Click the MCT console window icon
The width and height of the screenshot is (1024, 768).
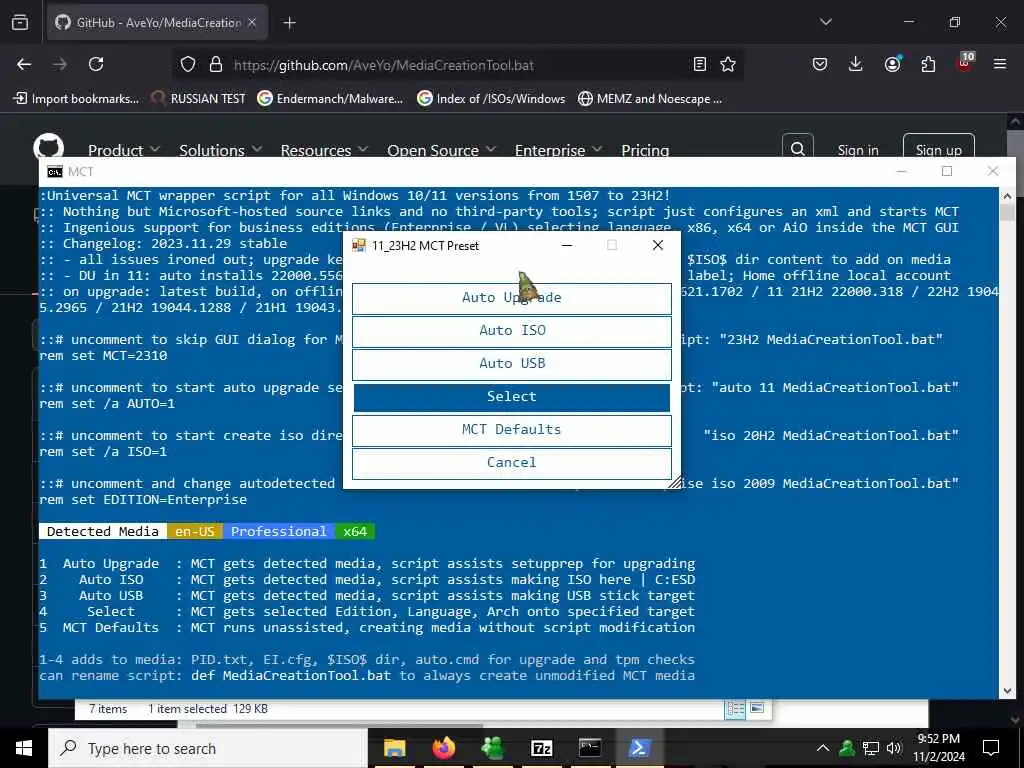click(x=55, y=172)
